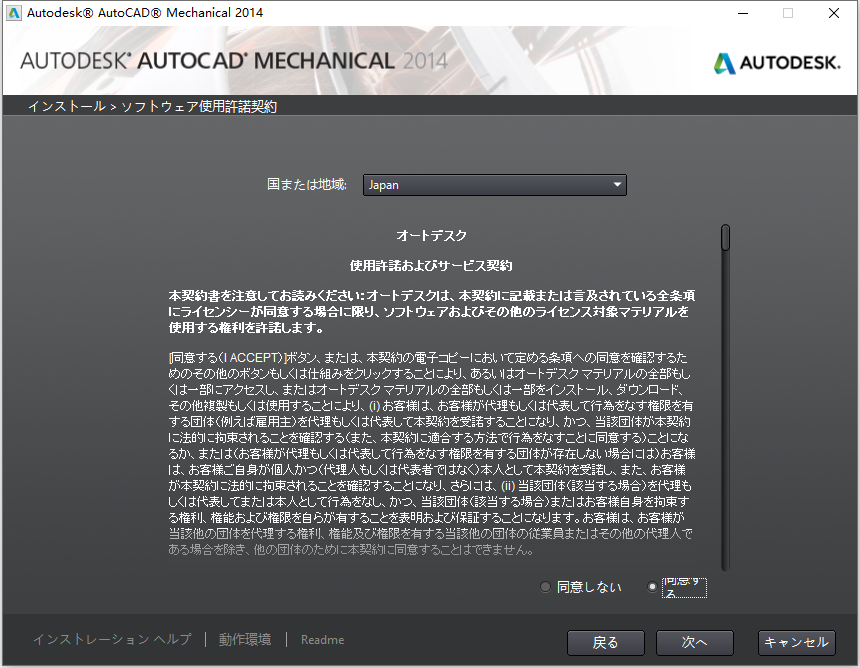Click the 使用許諾およびサービス契約 heading
860x668 pixels.
pyautogui.click(x=431, y=266)
